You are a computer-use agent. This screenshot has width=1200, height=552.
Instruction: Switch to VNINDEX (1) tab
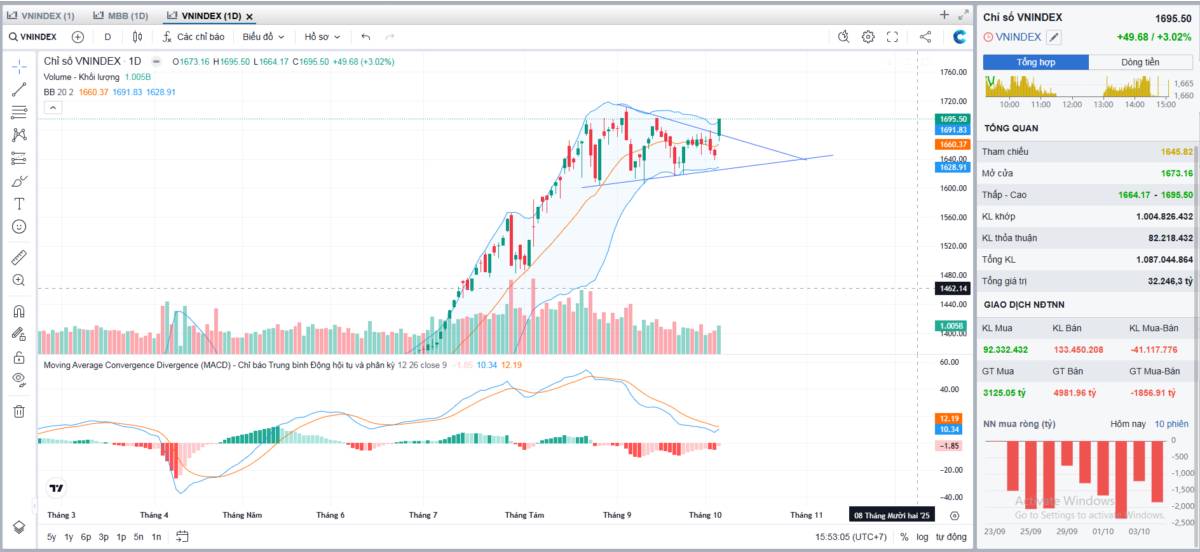point(41,16)
